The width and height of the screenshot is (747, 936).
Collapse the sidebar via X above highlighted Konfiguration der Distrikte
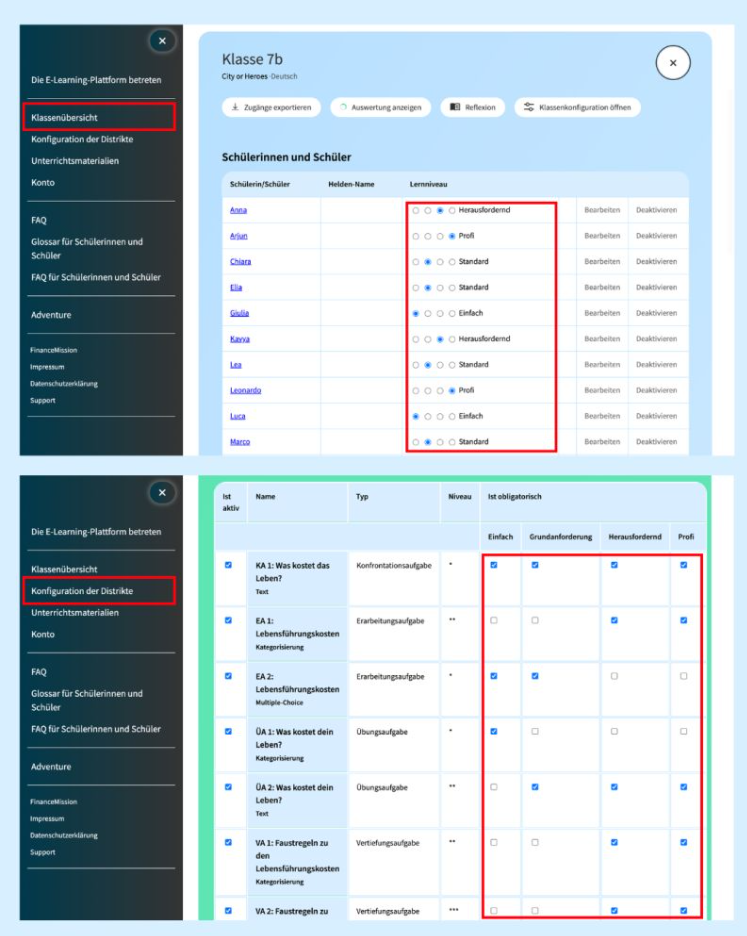pos(162,492)
